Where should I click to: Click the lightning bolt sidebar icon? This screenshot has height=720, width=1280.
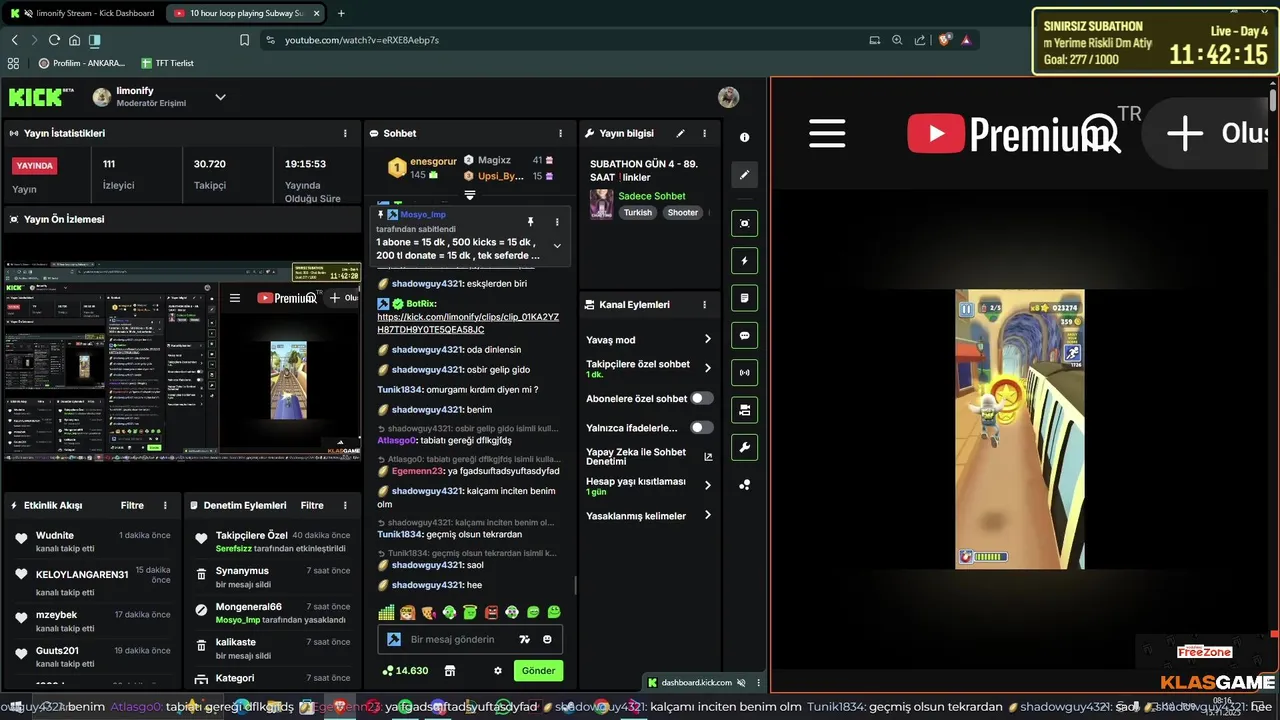[x=744, y=261]
